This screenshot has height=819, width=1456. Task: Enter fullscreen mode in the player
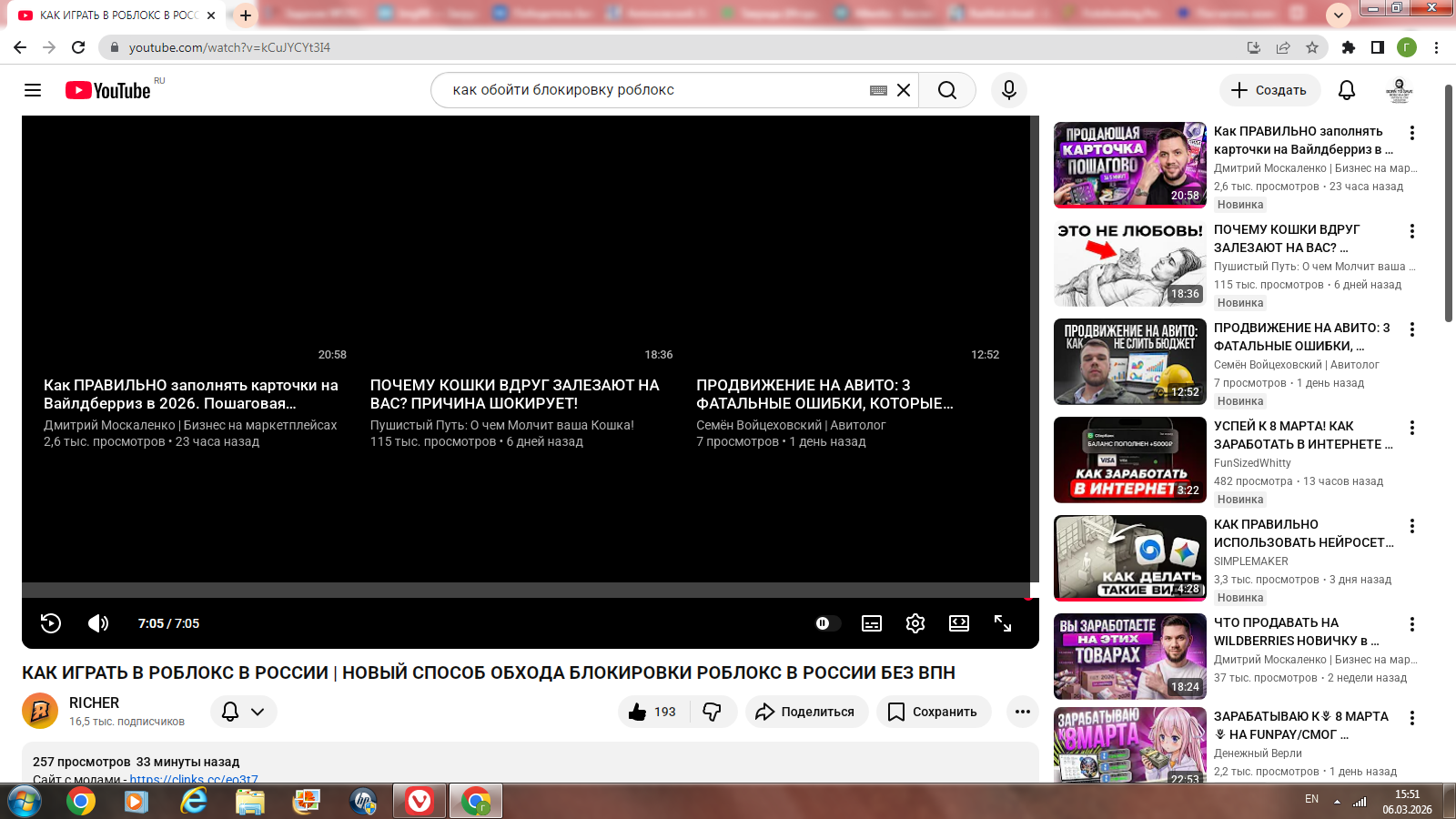click(1003, 623)
